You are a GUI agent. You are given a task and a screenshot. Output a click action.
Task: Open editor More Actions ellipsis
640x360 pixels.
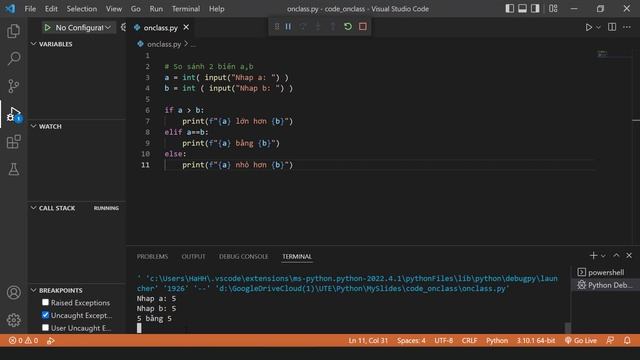pyautogui.click(x=627, y=27)
